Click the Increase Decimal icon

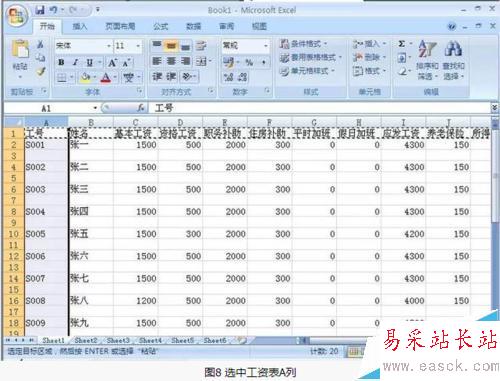(x=228, y=77)
